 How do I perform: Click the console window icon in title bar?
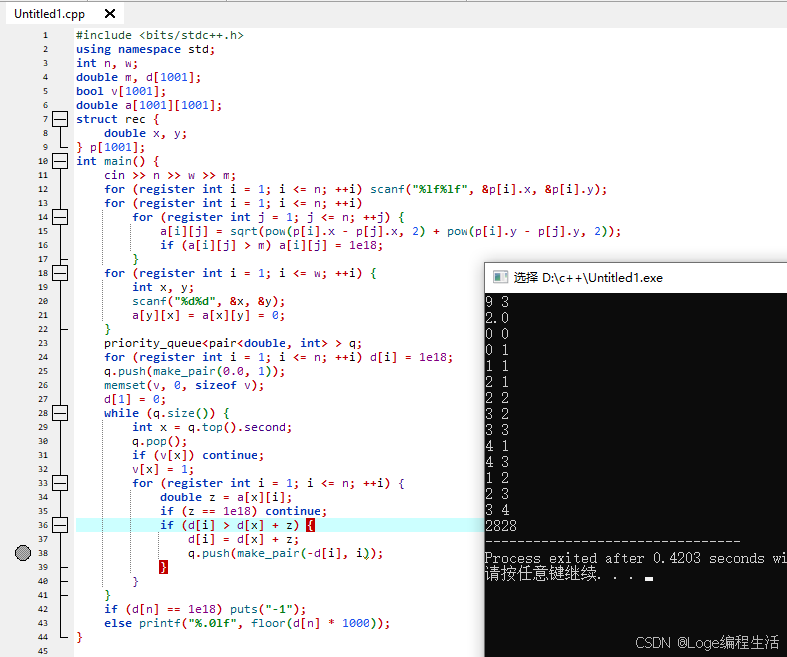(x=500, y=277)
